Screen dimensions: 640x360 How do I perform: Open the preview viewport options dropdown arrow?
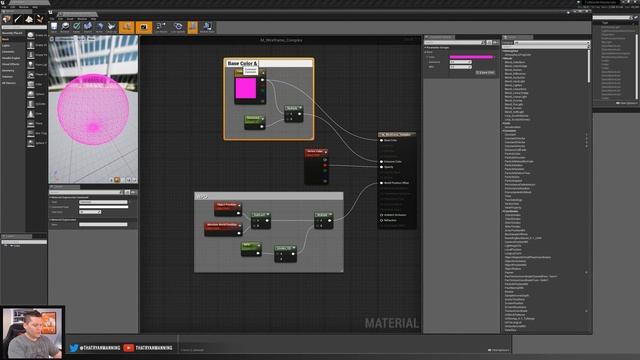tap(52, 39)
